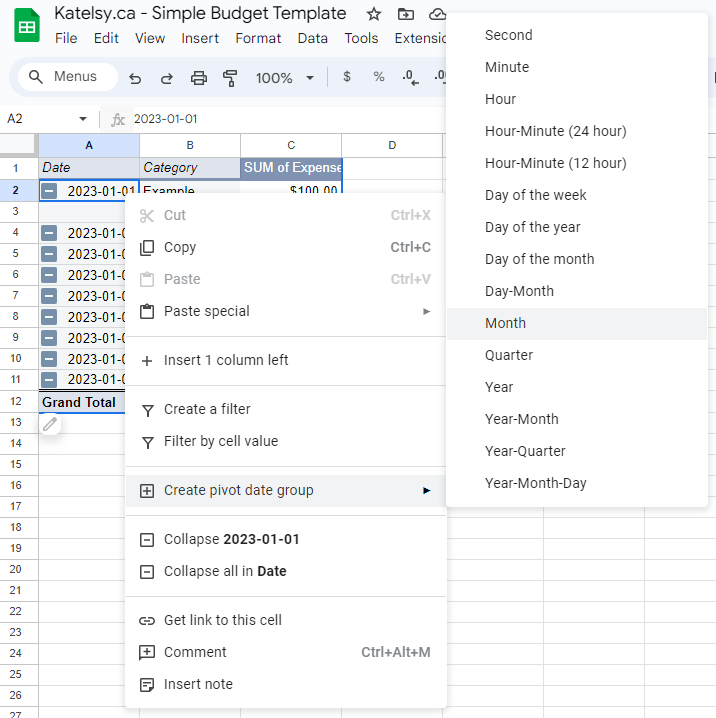Choose Month in date group submenu
Image resolution: width=716 pixels, height=718 pixels.
coord(505,323)
